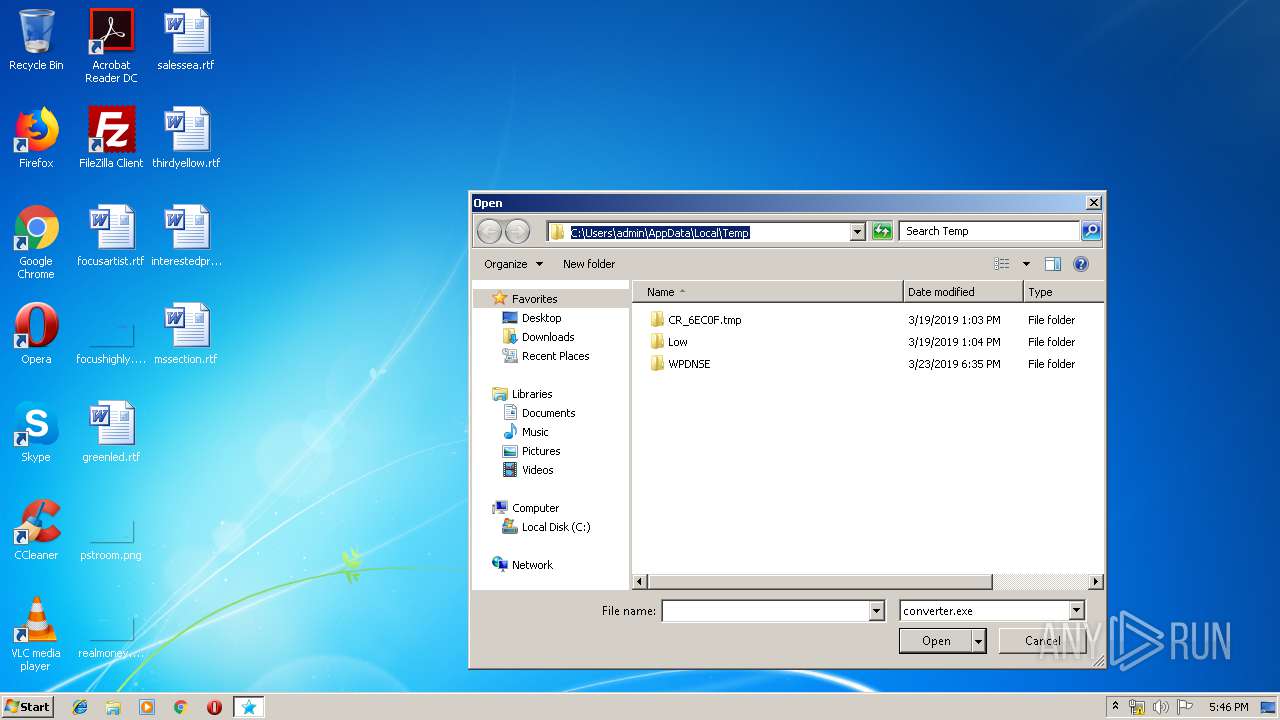Select focusartist.rtf desktop file
1280x720 pixels.
111,236
